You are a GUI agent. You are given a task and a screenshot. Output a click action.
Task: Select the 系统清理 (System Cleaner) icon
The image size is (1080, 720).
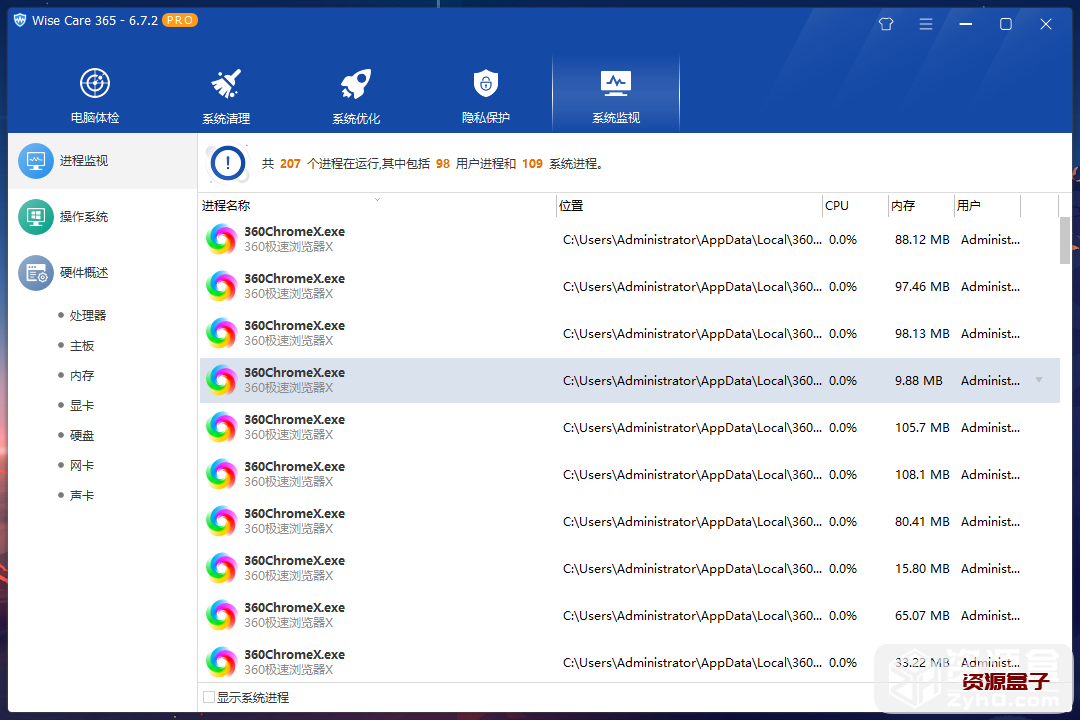(x=225, y=95)
